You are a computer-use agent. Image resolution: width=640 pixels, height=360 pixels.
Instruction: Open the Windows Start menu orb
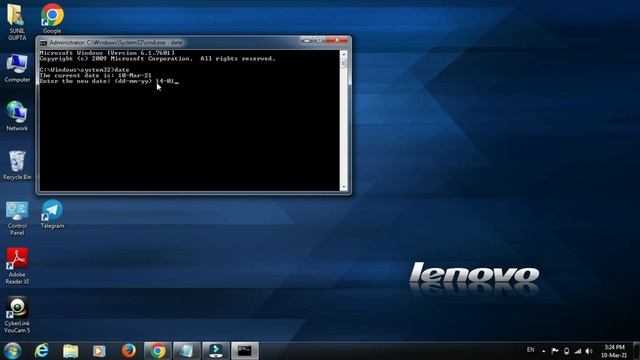(12, 351)
